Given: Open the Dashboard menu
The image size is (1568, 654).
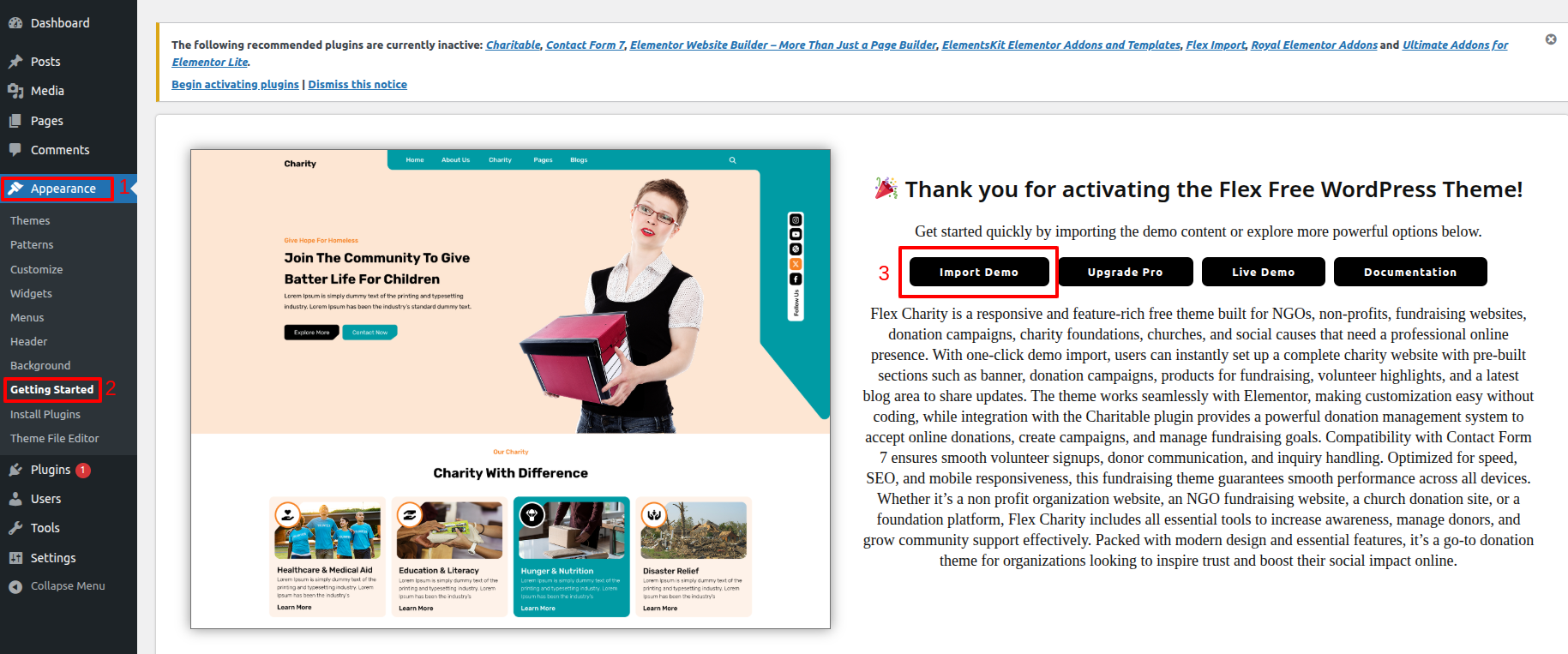Looking at the screenshot, I should click(x=60, y=23).
